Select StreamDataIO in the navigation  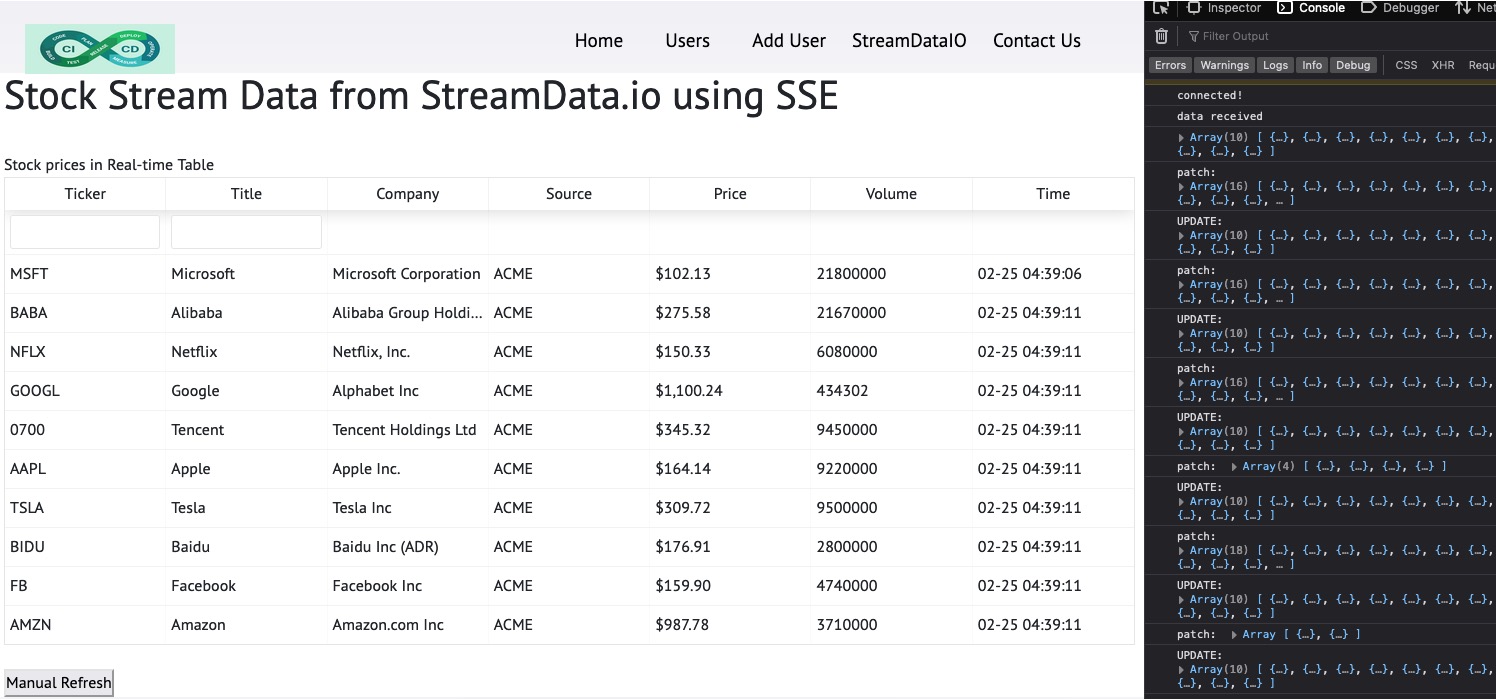[909, 41]
